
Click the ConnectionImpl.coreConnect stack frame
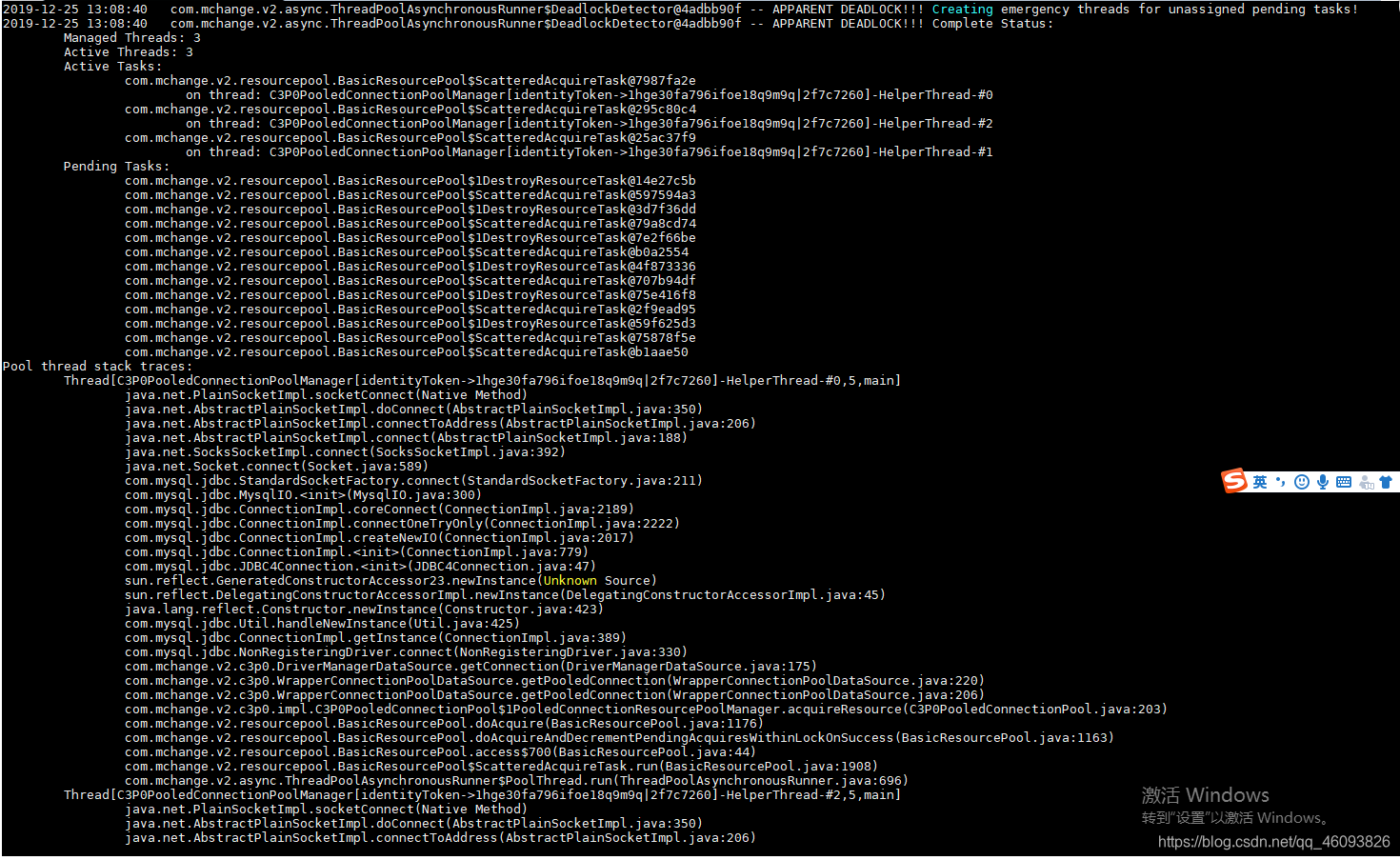pyautogui.click(x=379, y=510)
